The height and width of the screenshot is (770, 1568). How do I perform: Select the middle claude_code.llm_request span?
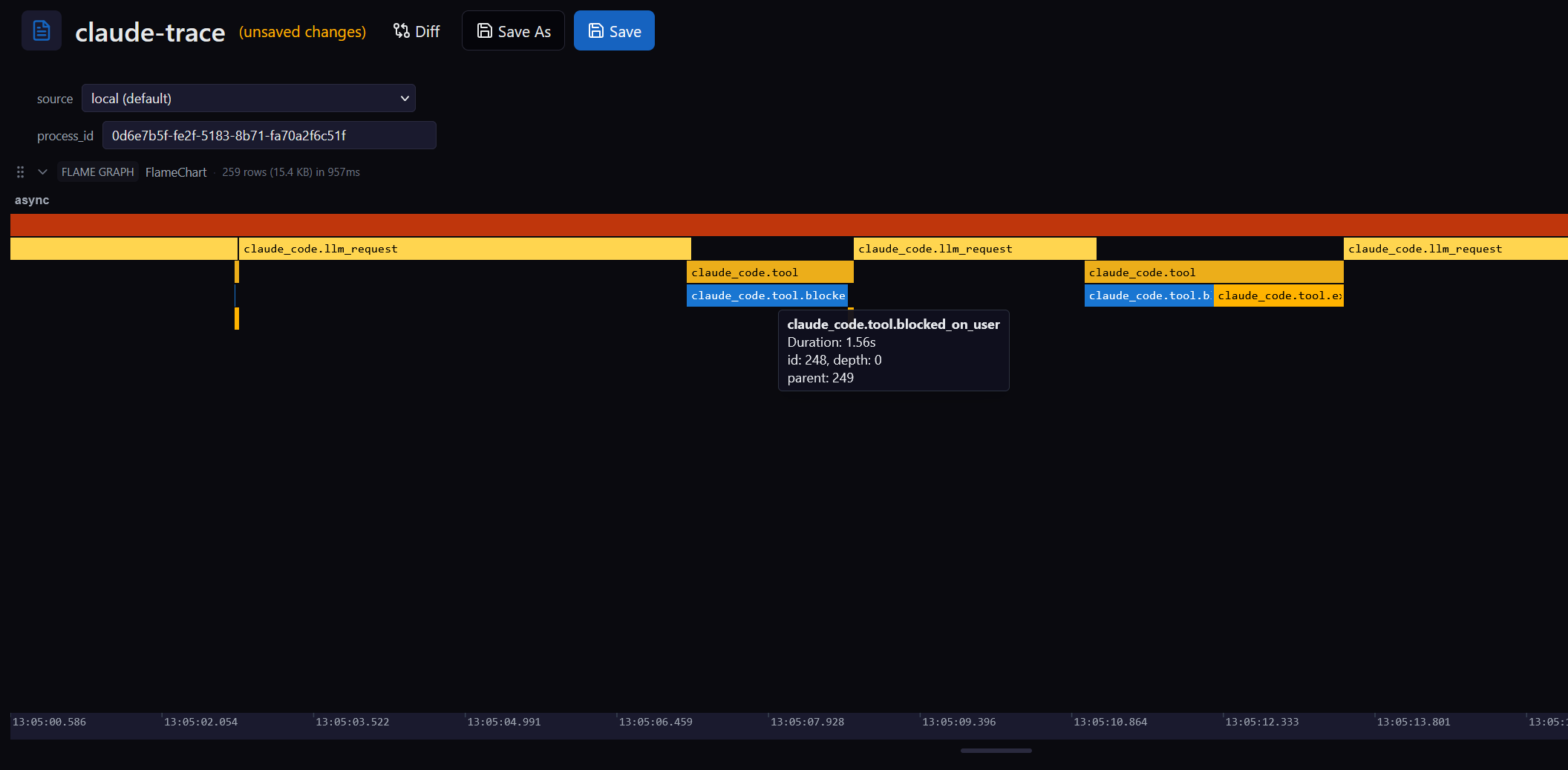(x=975, y=249)
